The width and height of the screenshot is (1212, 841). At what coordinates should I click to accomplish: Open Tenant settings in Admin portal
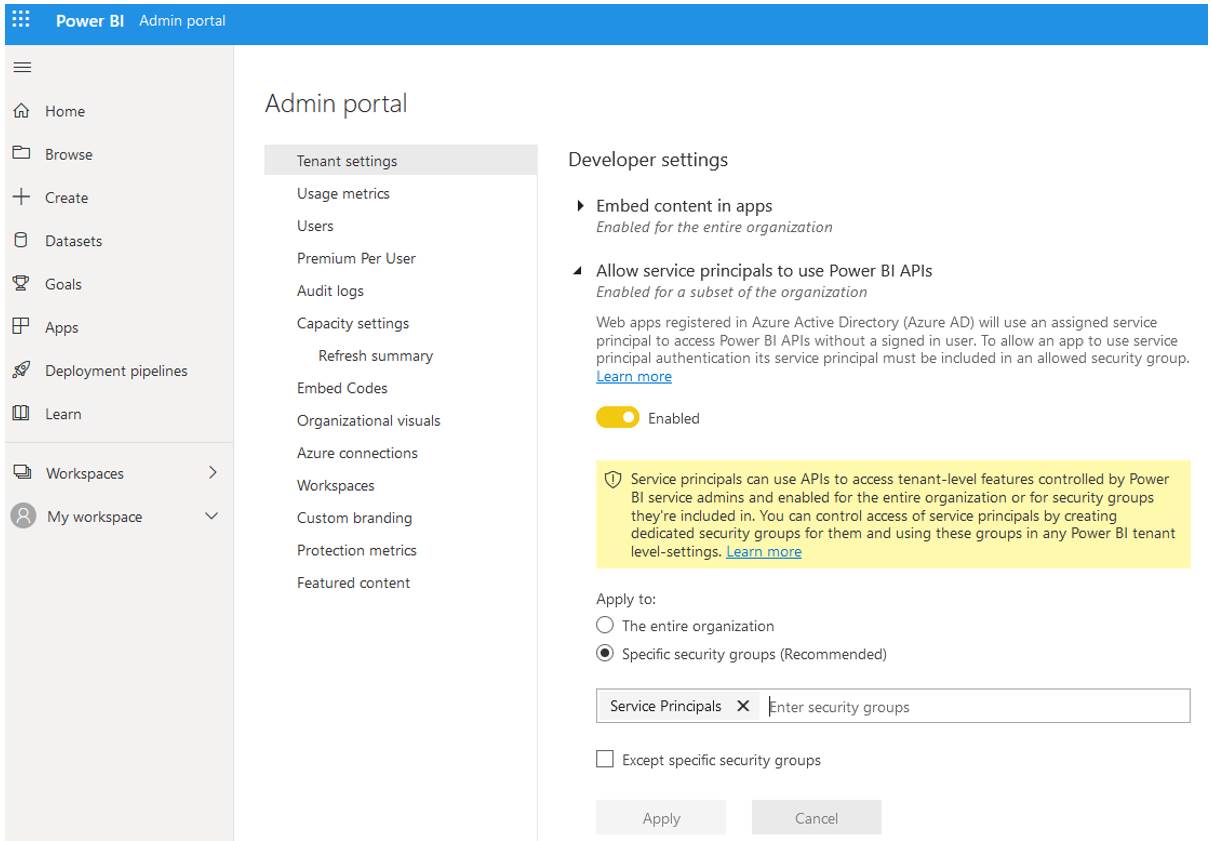click(400, 161)
